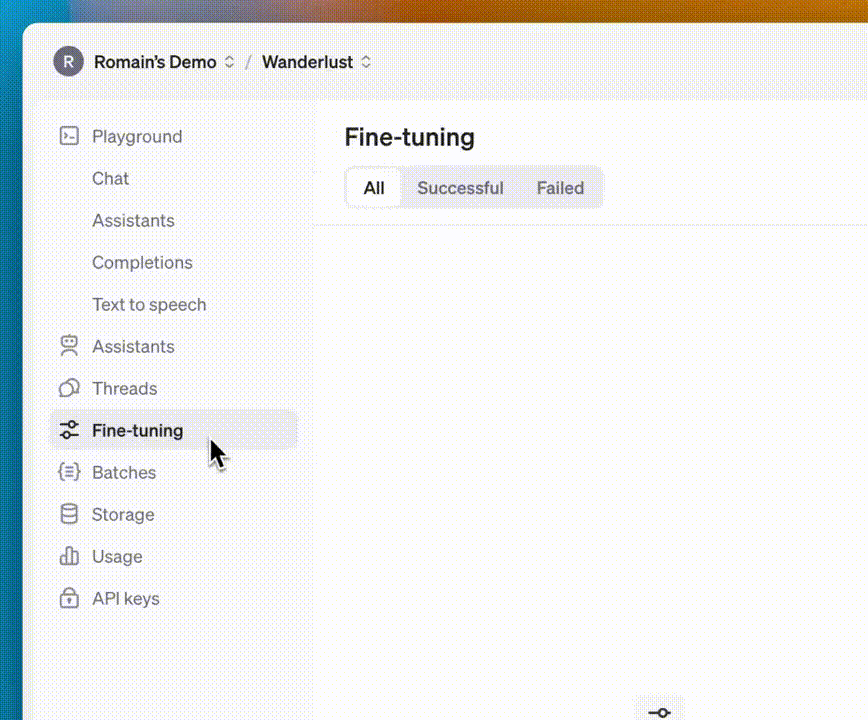Click the Storage database icon

[69, 514]
